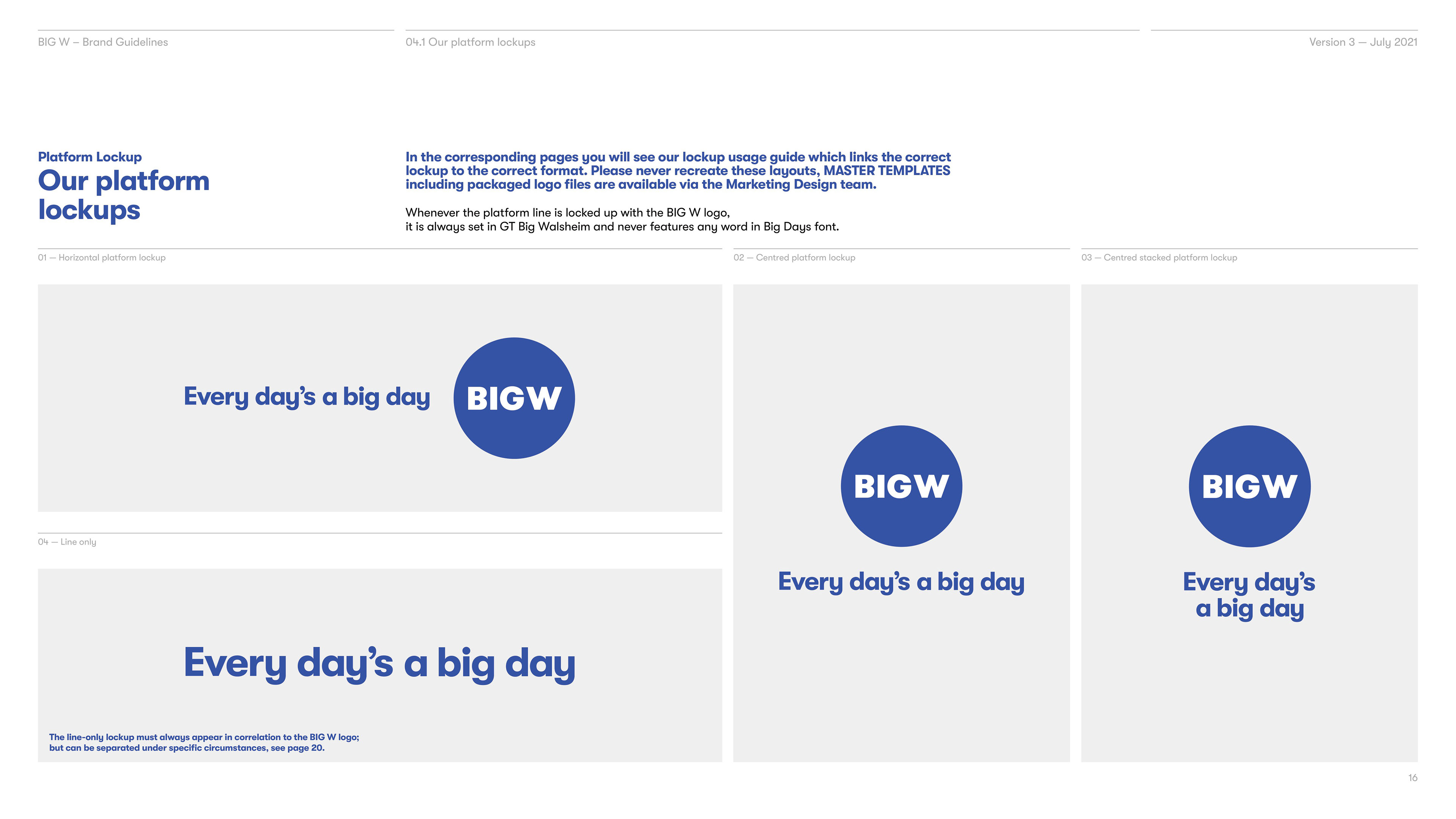1456x819 pixels.
Task: Click '03 — Centred stacked platform lockup' label
Action: 1159,257
